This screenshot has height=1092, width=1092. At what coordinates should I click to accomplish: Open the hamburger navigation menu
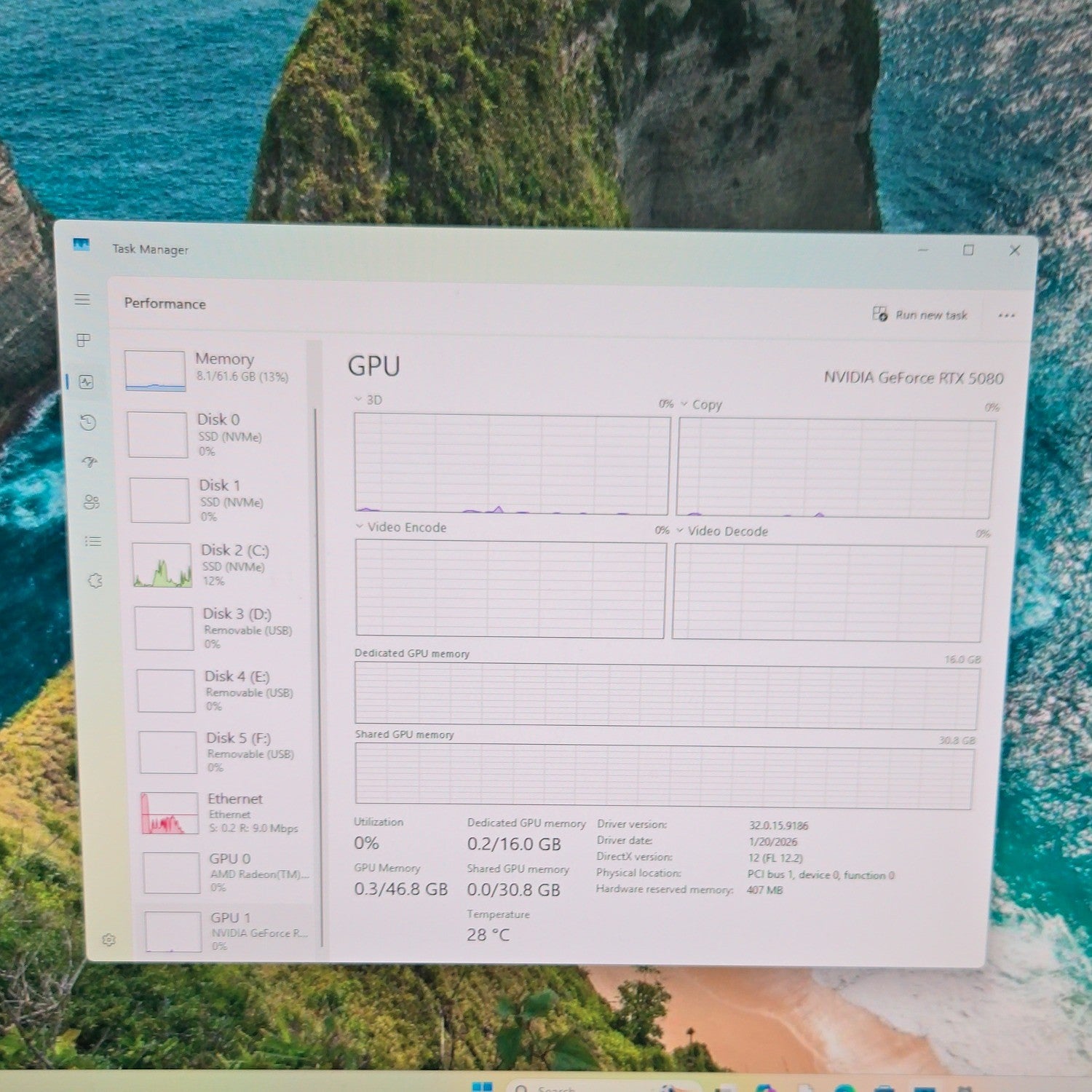pyautogui.click(x=82, y=299)
